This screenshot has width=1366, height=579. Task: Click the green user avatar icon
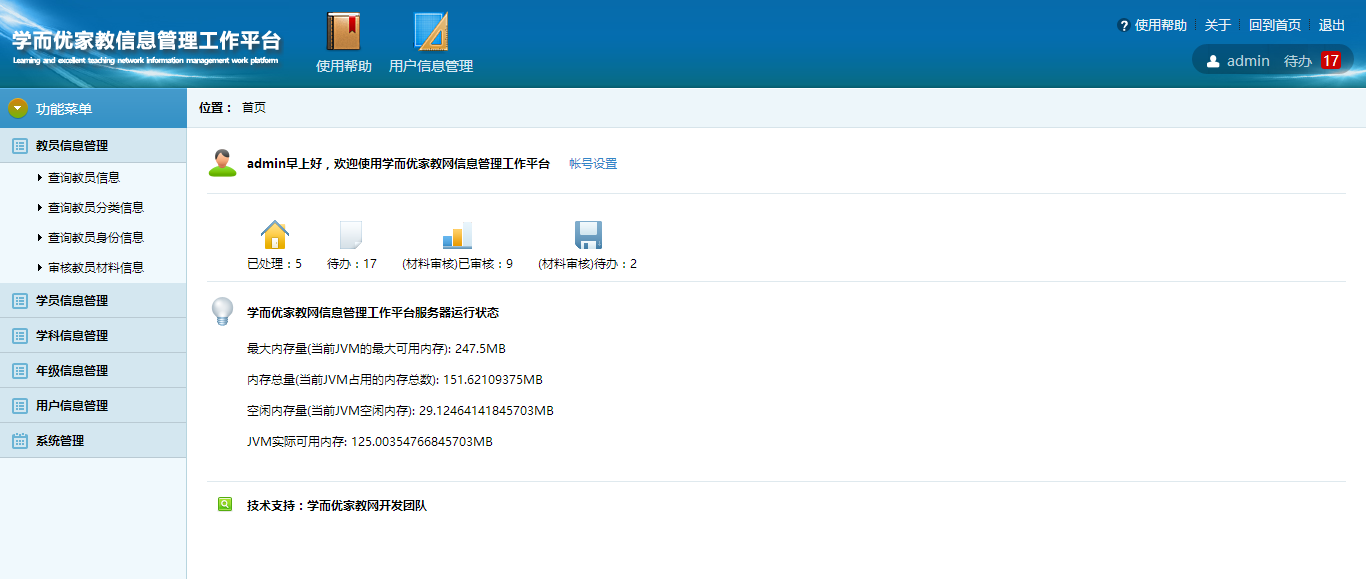coord(222,163)
